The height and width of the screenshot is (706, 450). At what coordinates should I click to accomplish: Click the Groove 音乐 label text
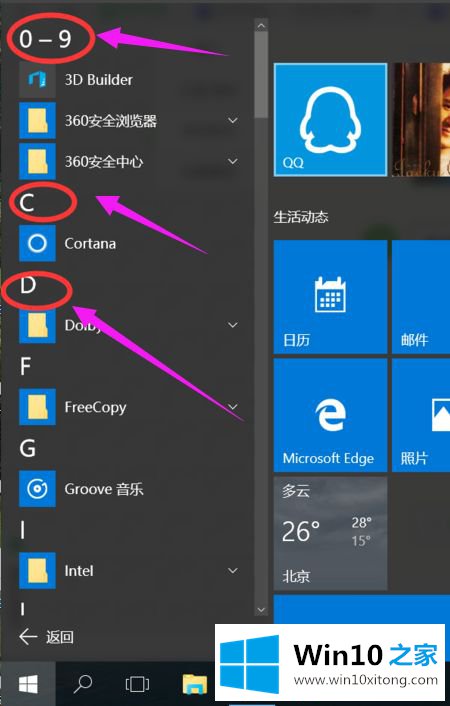click(104, 489)
